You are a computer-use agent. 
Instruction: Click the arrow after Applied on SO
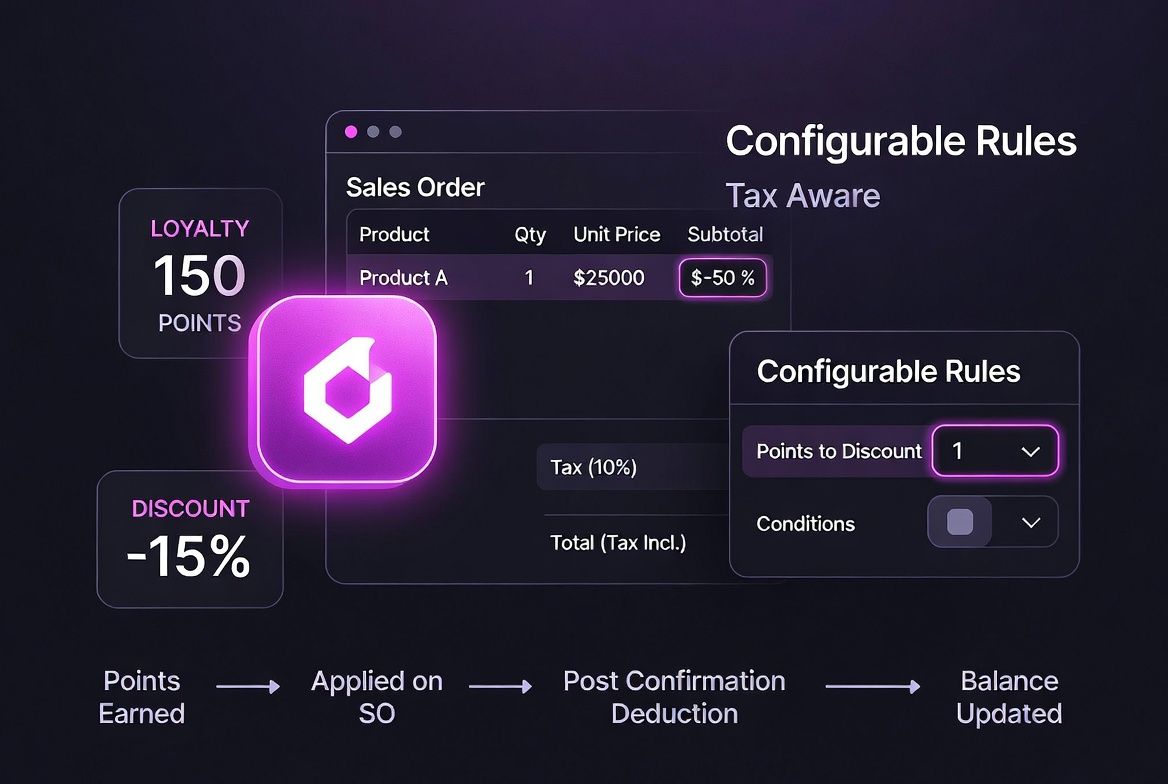501,686
